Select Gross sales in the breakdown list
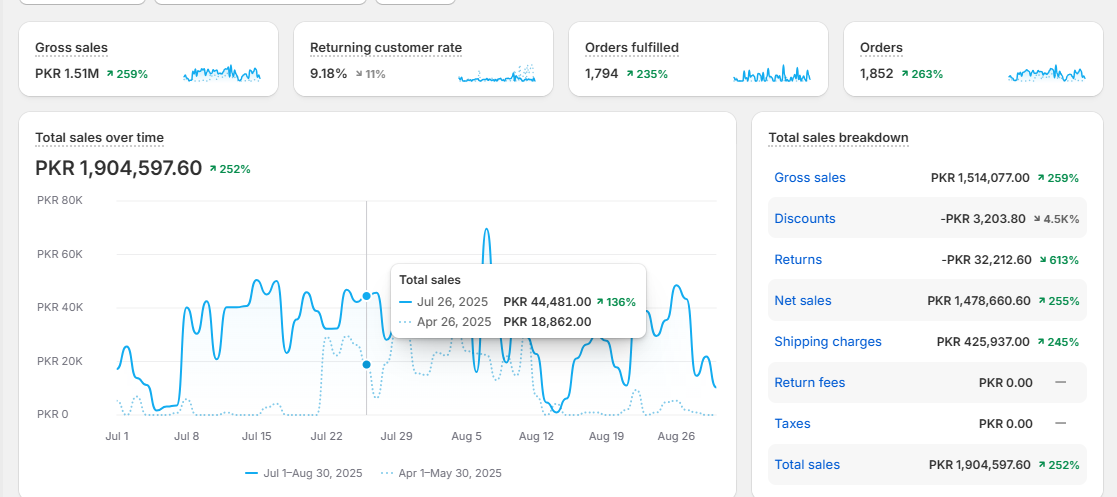 click(809, 178)
